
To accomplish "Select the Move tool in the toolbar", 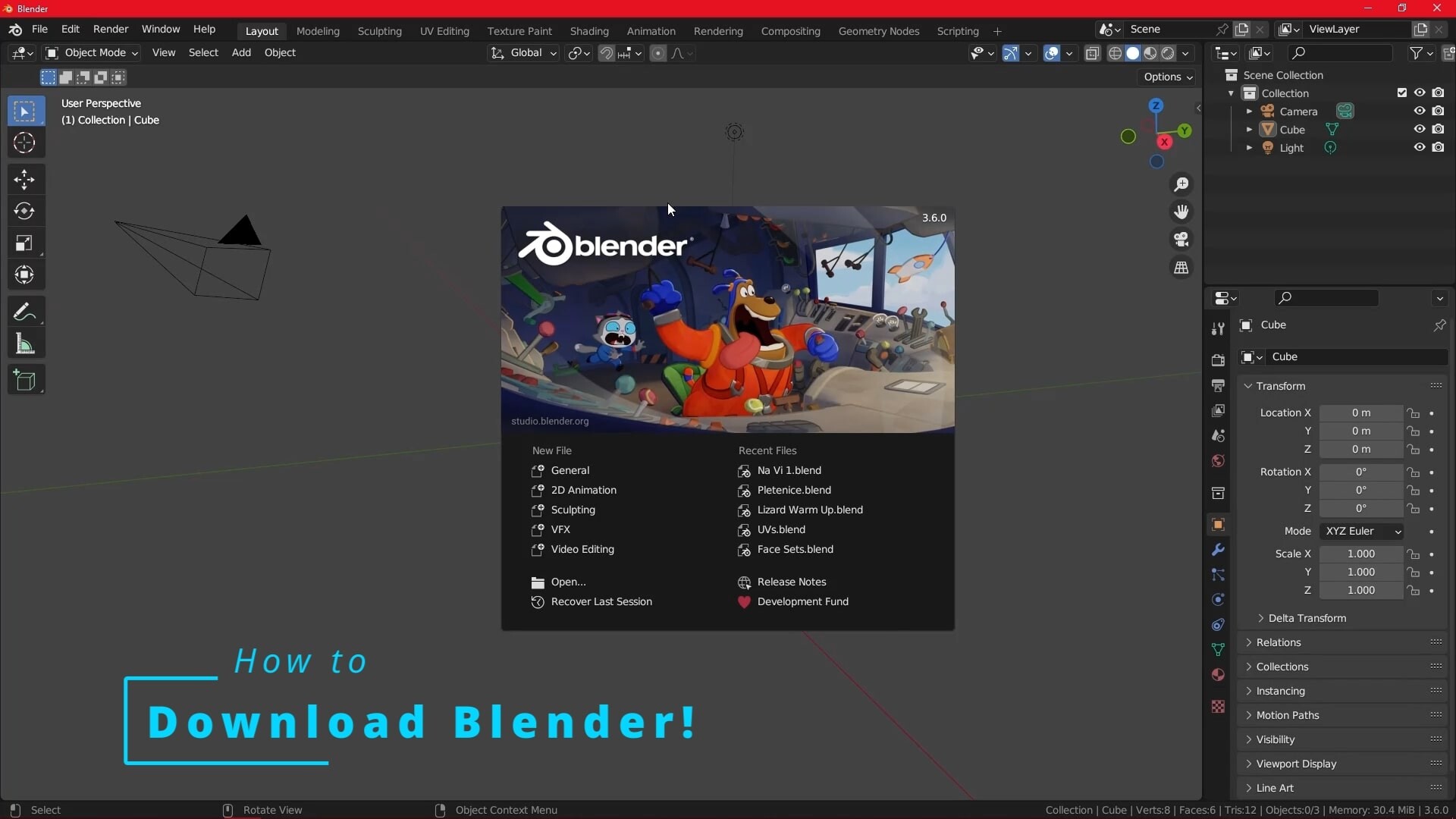I will pos(25,180).
